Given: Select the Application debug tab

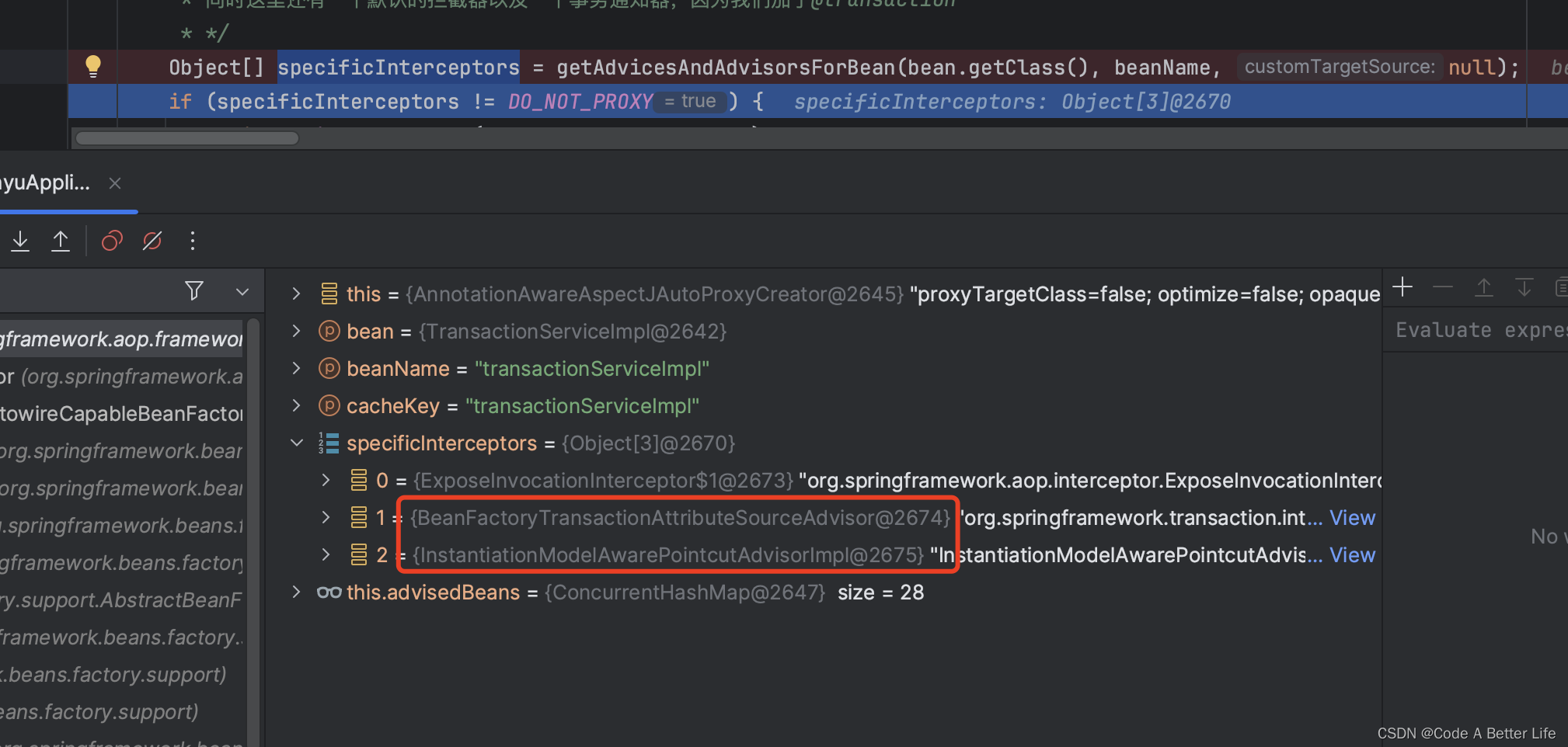Looking at the screenshot, I should click(45, 182).
